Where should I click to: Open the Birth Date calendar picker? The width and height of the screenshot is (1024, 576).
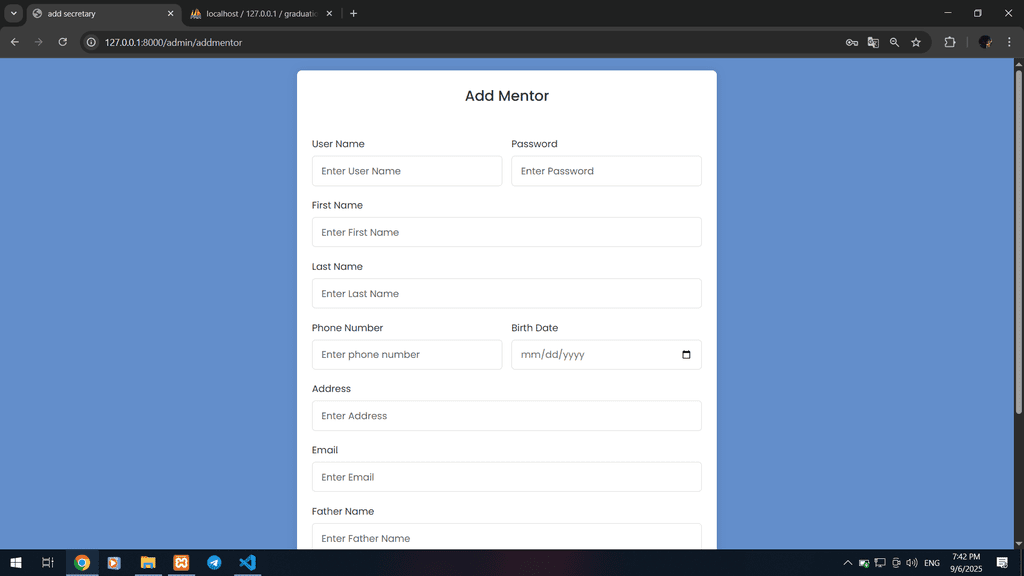pos(686,355)
